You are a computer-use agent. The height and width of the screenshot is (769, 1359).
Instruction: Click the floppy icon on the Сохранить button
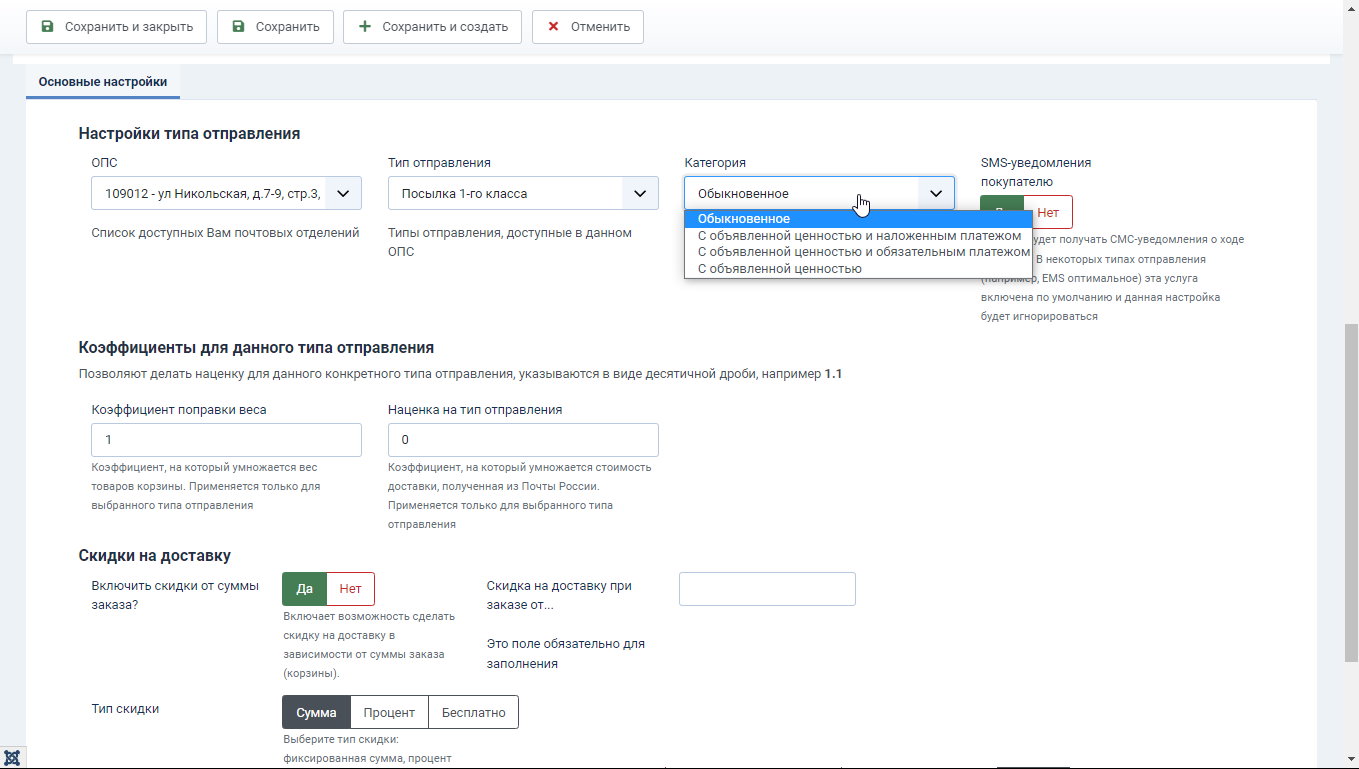pyautogui.click(x=238, y=27)
